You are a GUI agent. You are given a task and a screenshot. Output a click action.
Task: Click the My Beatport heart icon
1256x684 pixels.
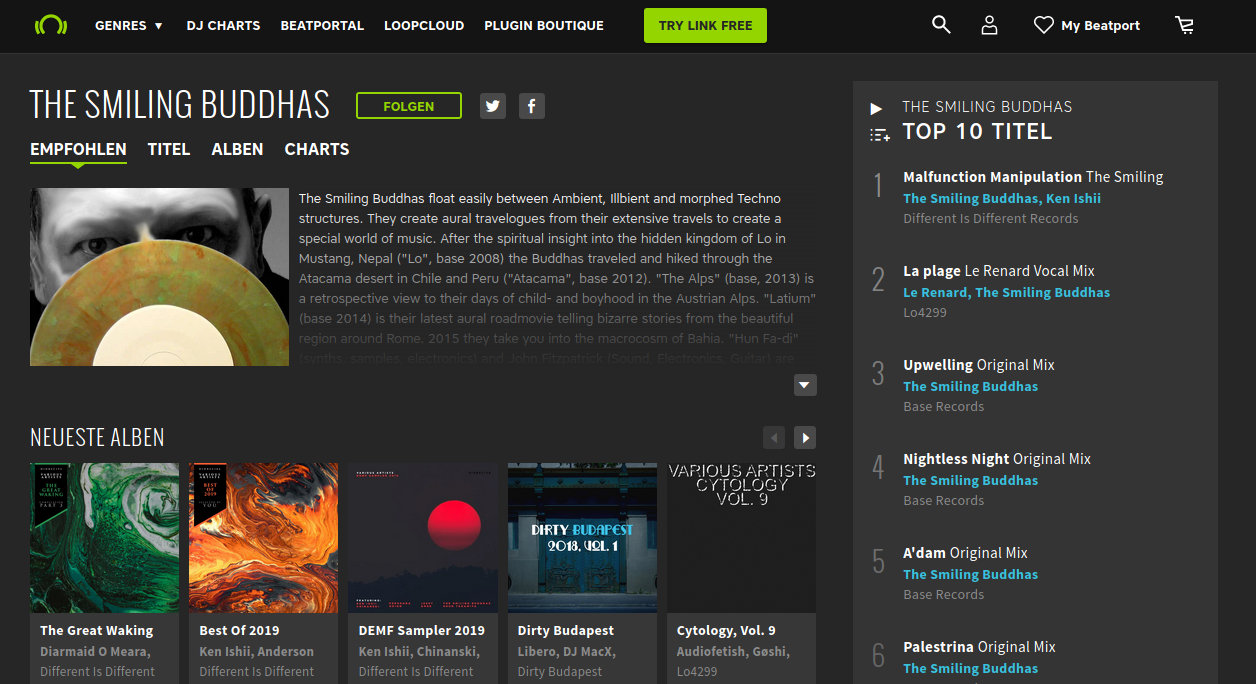(1044, 25)
